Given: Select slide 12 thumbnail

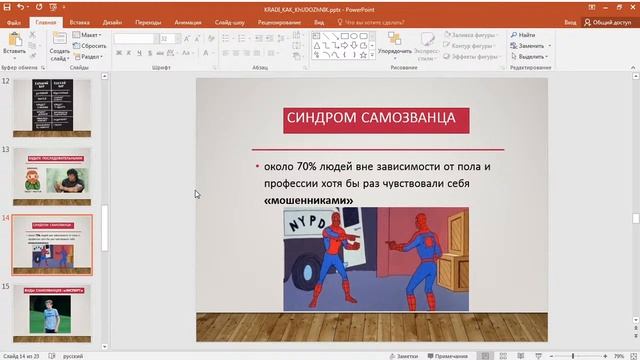Looking at the screenshot, I should tap(52, 108).
